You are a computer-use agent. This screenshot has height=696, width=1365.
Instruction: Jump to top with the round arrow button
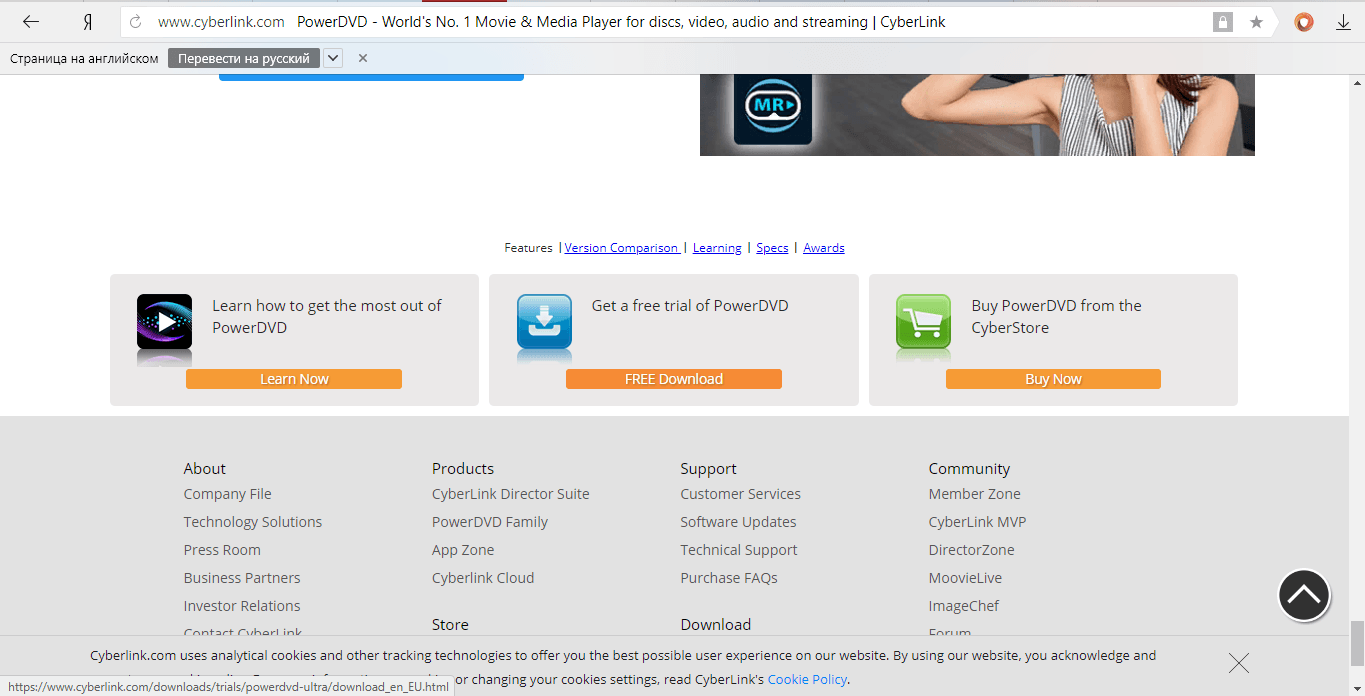click(x=1304, y=596)
